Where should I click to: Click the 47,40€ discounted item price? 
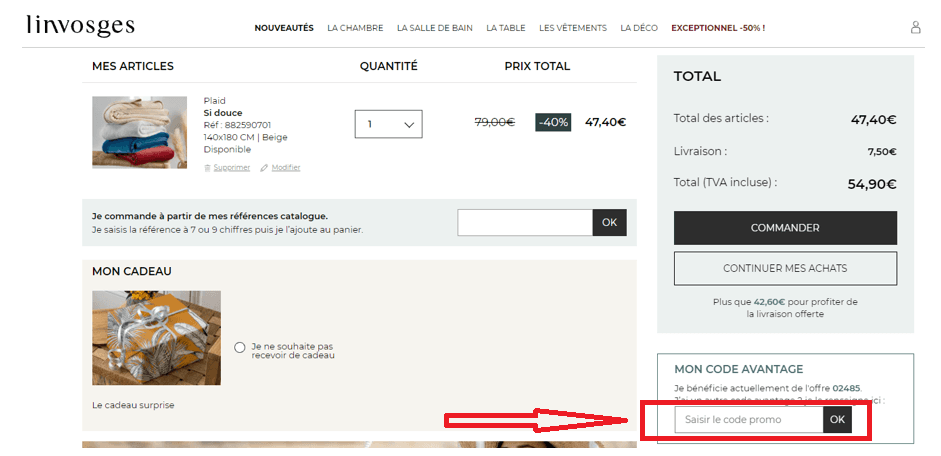click(606, 122)
